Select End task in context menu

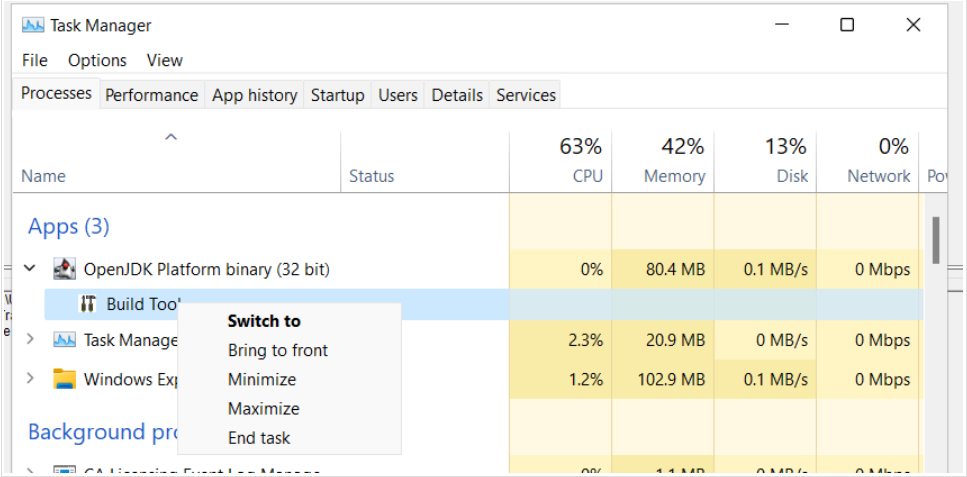point(259,438)
